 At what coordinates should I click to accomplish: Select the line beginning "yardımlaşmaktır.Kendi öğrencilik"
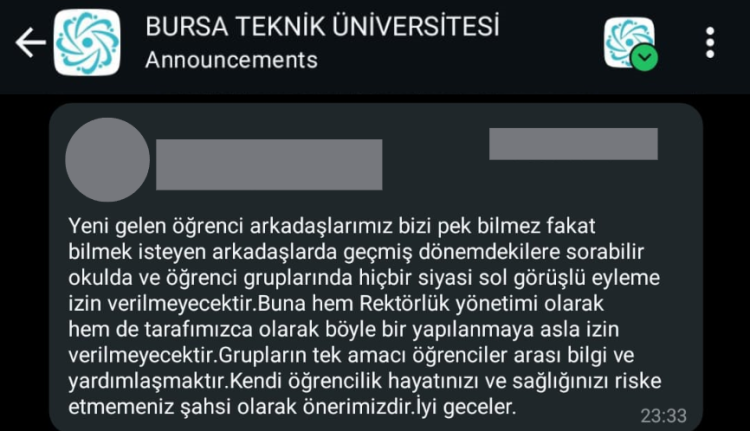coord(367,382)
